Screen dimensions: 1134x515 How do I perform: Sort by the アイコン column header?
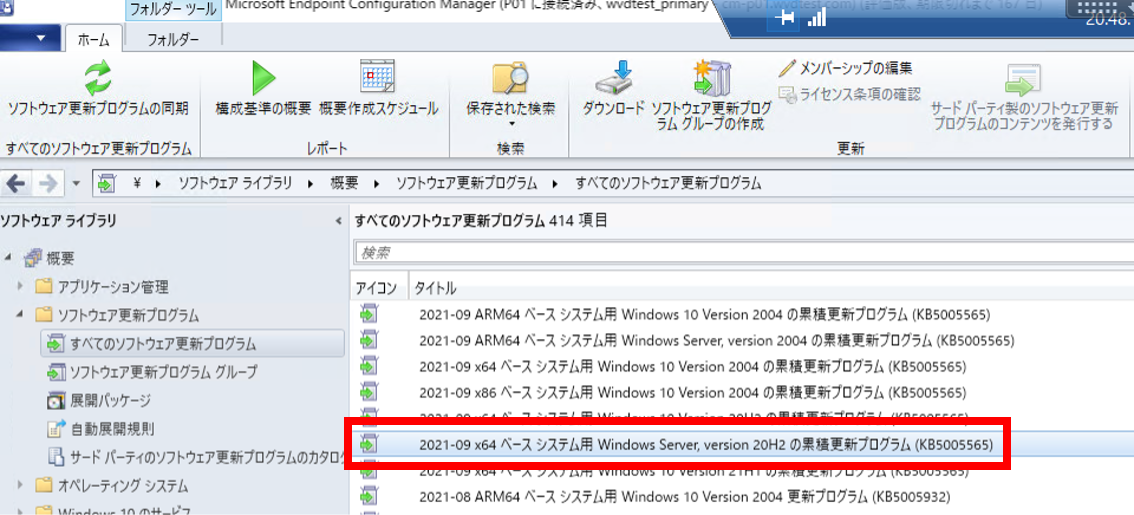coord(378,288)
